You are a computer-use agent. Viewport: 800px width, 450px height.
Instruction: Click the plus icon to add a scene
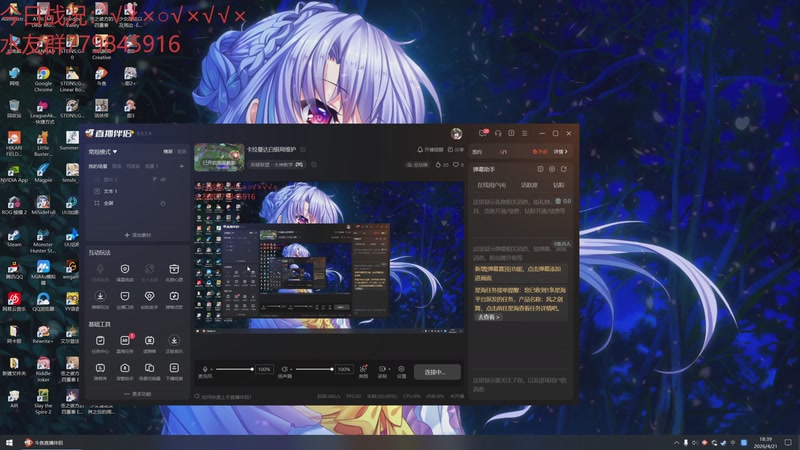pyautogui.click(x=181, y=166)
